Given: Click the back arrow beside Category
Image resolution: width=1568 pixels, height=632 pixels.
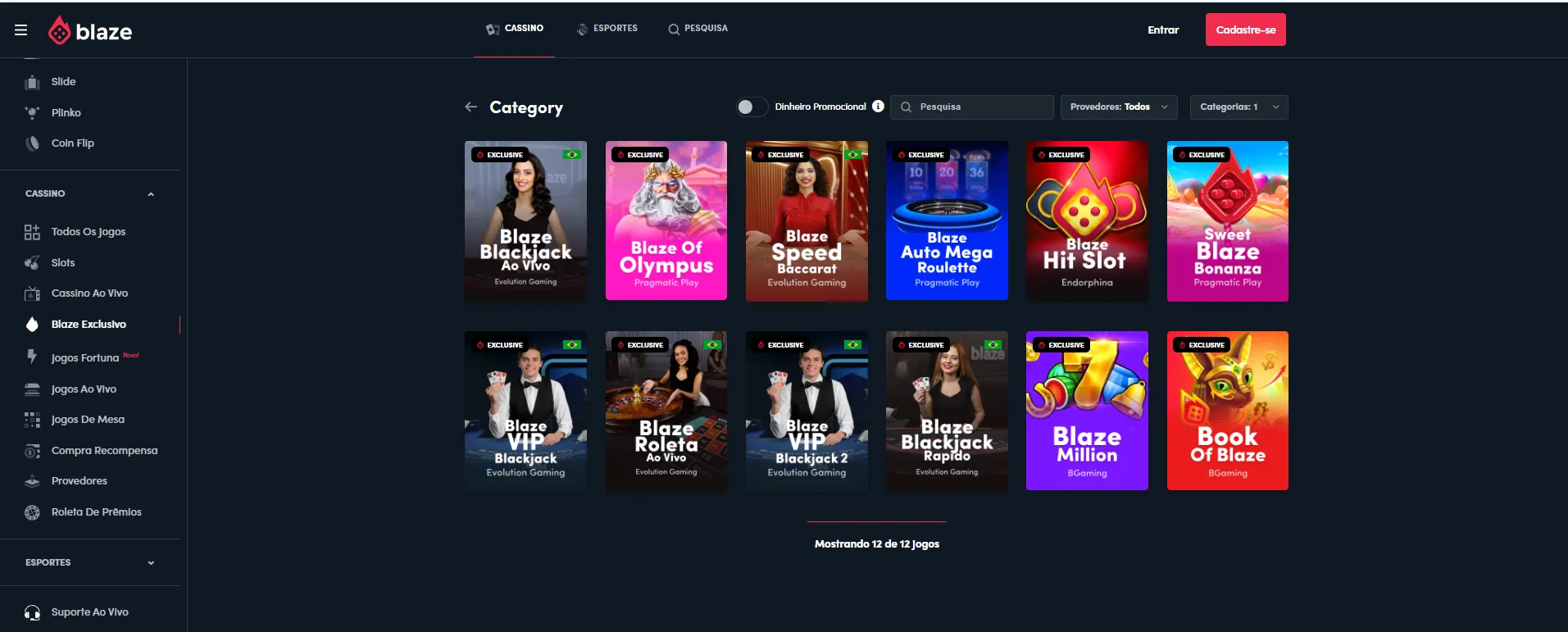Looking at the screenshot, I should [470, 107].
